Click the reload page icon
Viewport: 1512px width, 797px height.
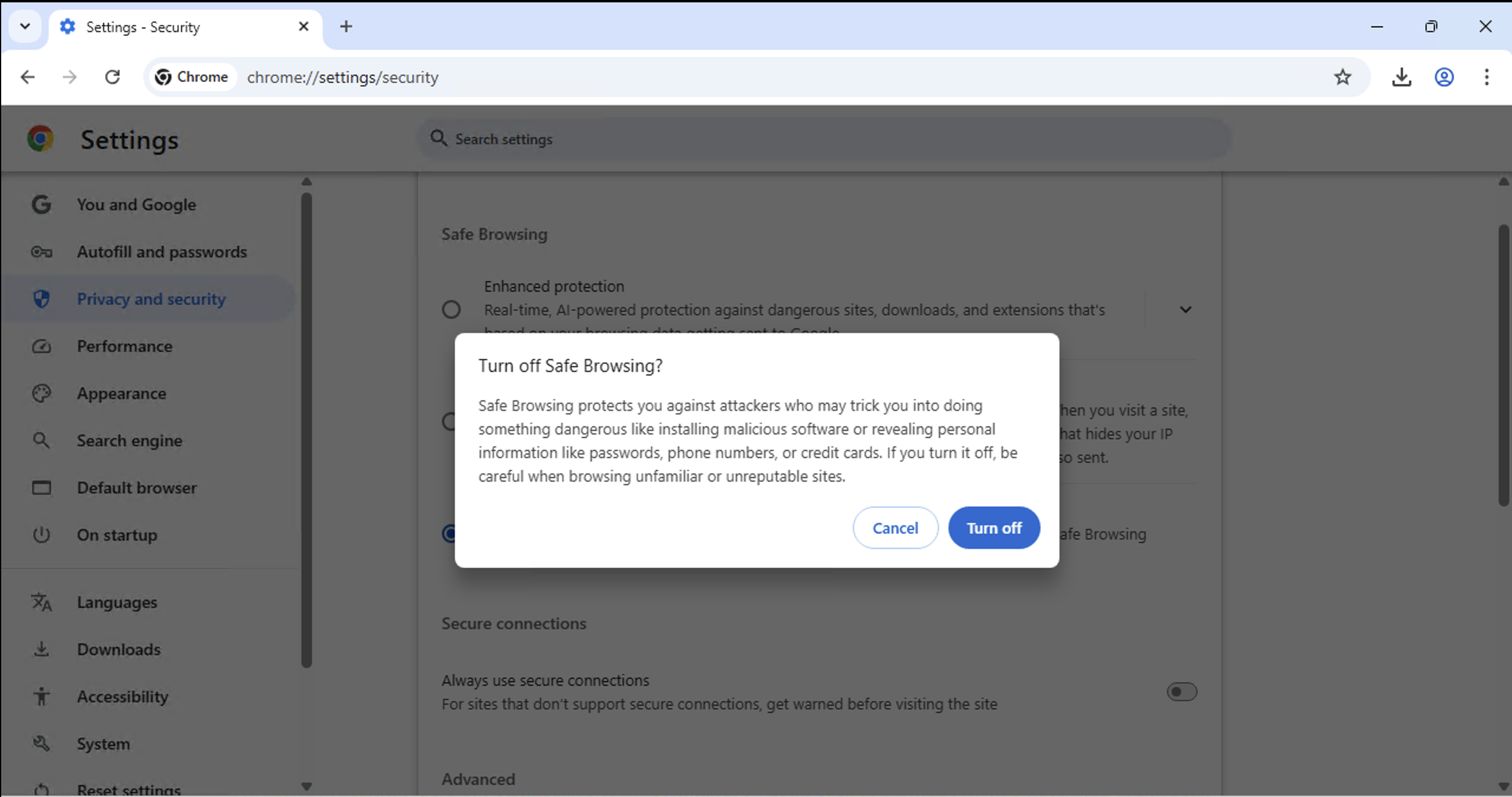112,77
